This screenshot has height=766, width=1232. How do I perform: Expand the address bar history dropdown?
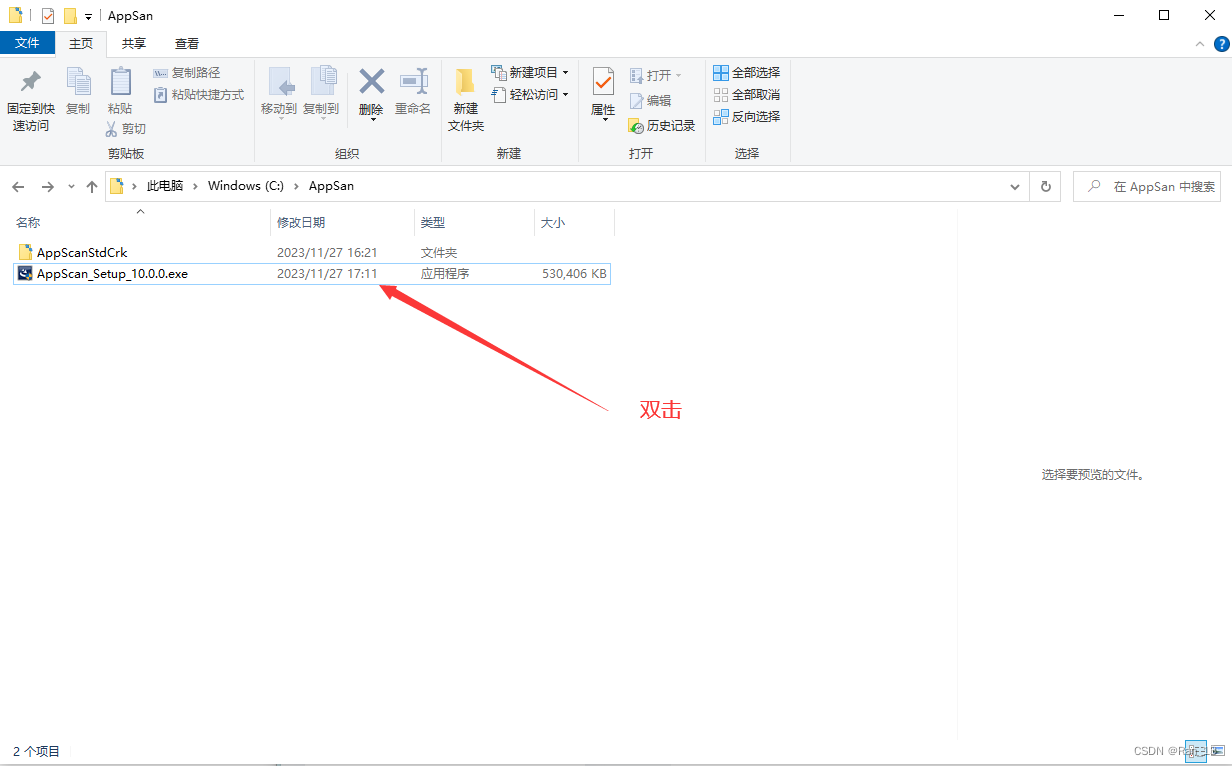point(1016,187)
